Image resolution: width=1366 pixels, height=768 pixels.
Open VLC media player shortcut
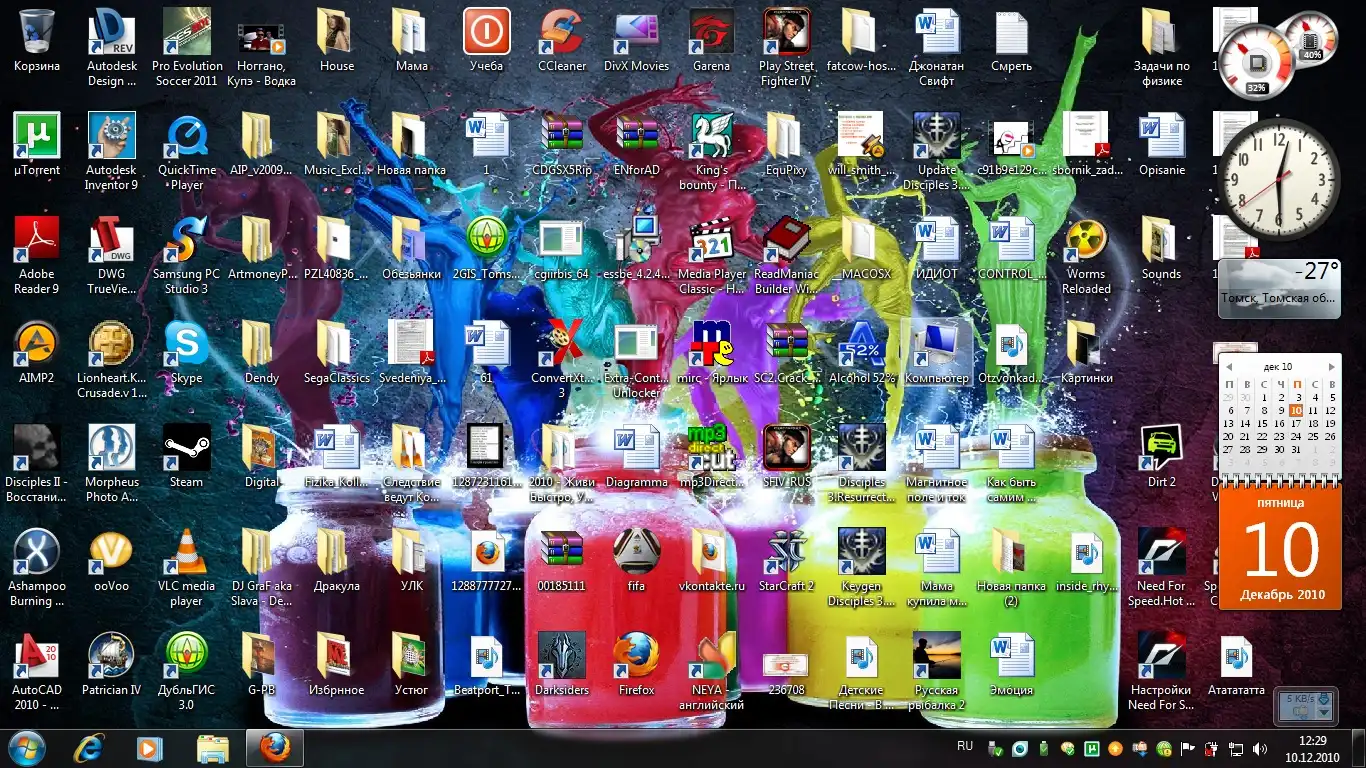click(x=186, y=553)
